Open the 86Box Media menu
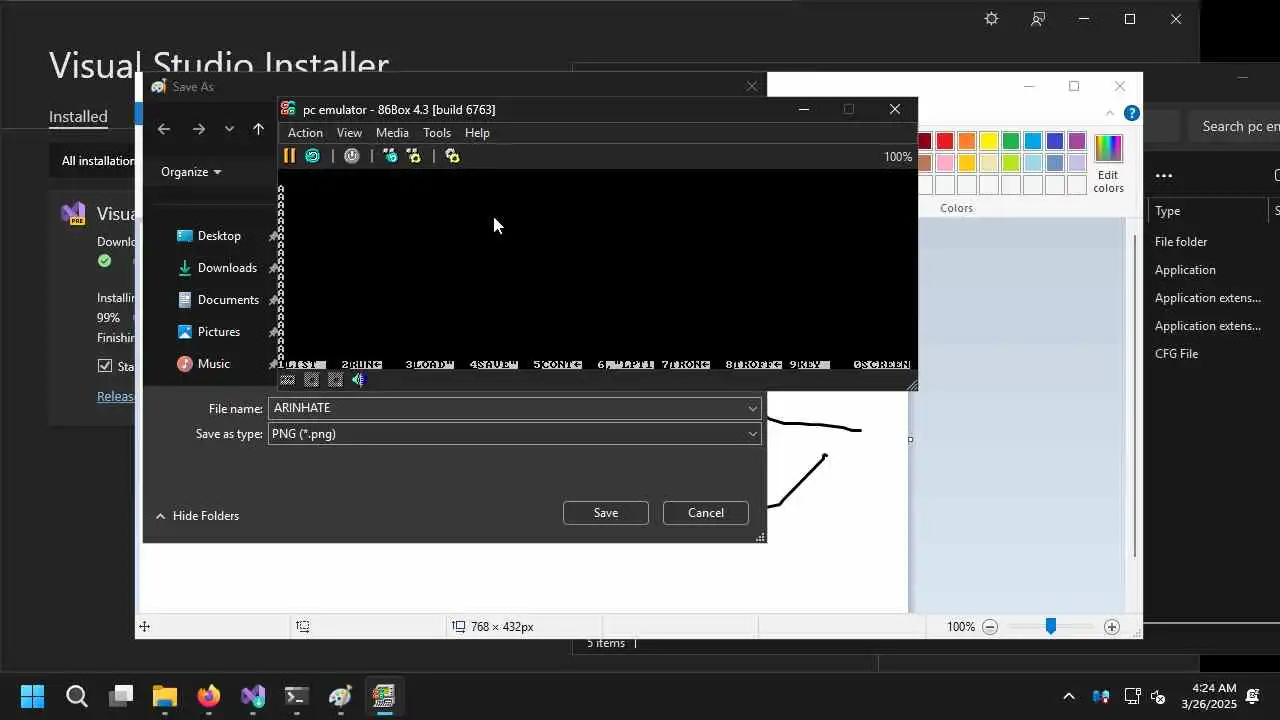This screenshot has height=720, width=1280. tap(392, 133)
